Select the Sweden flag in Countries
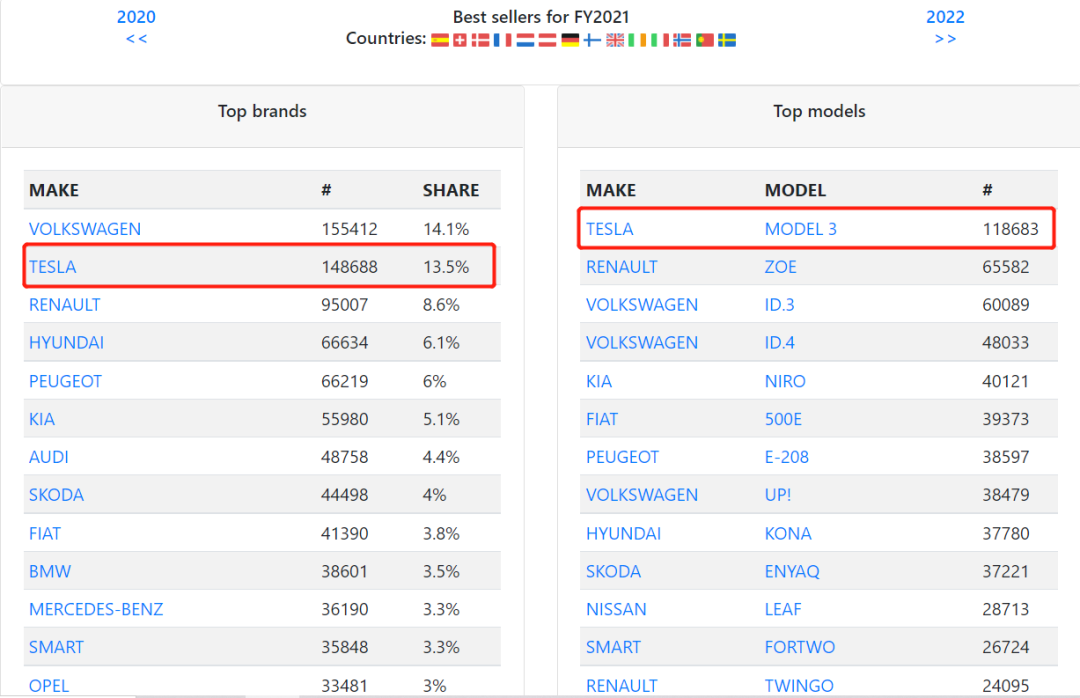The height and width of the screenshot is (698, 1080). tap(727, 40)
